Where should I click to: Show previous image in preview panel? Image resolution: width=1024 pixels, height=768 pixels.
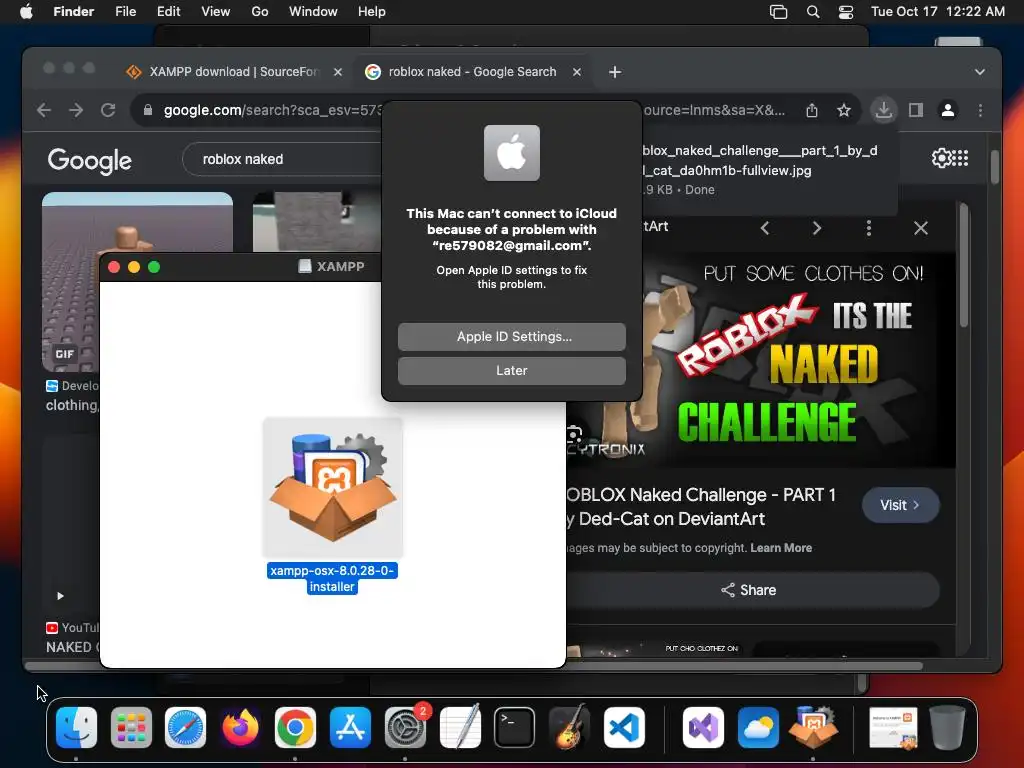coord(765,228)
